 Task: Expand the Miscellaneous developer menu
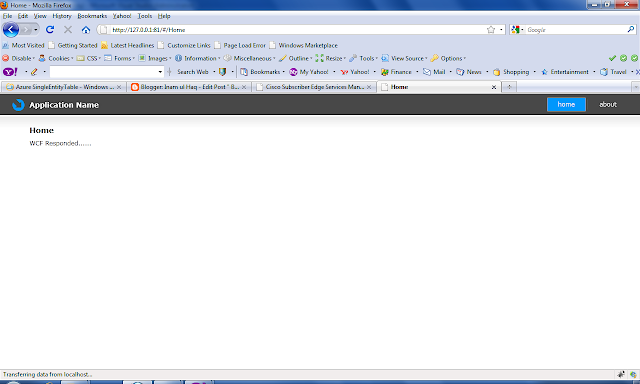click(249, 58)
